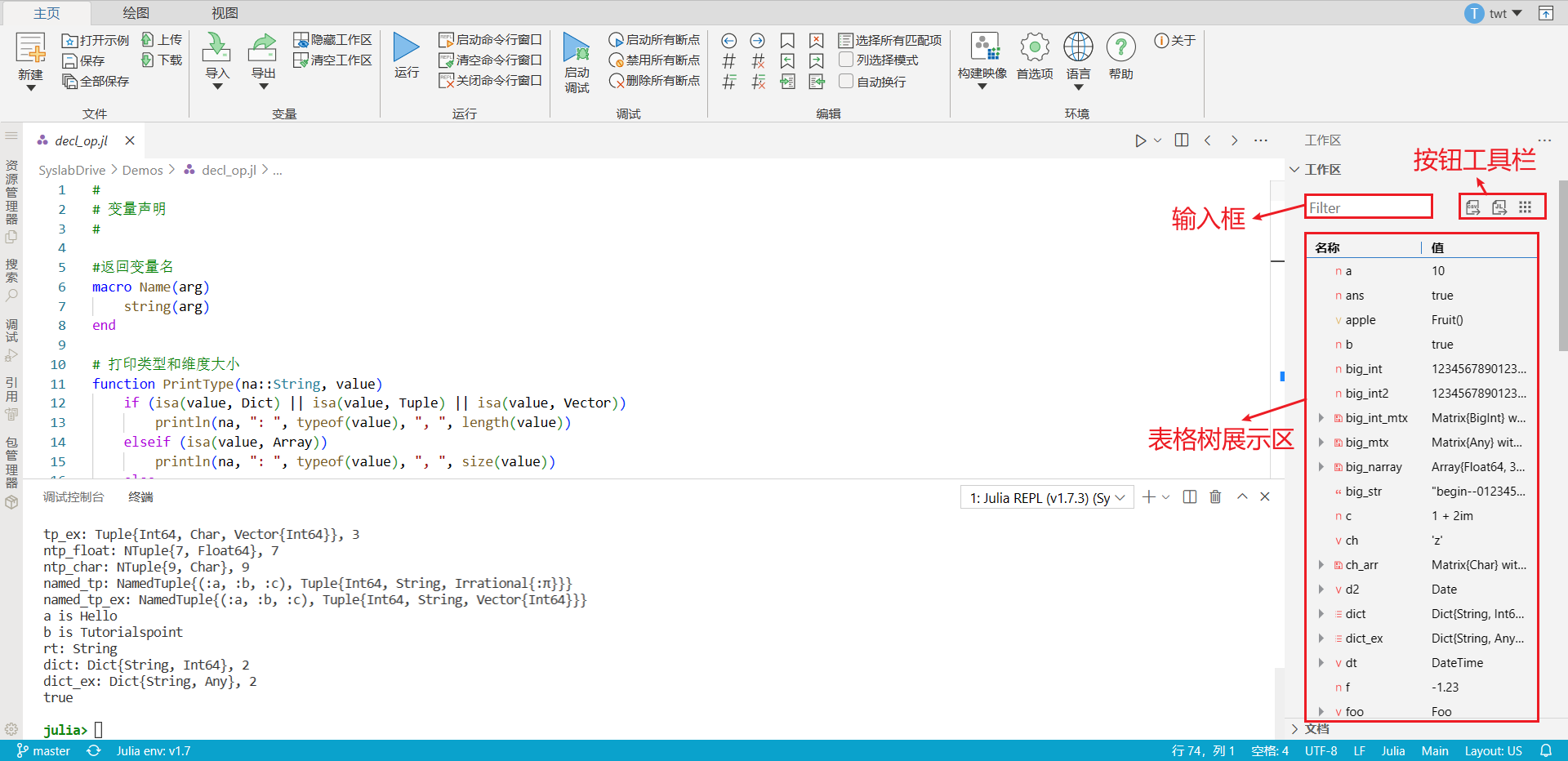
Task: Click 启动调试 start debugging icon
Action: point(577,48)
